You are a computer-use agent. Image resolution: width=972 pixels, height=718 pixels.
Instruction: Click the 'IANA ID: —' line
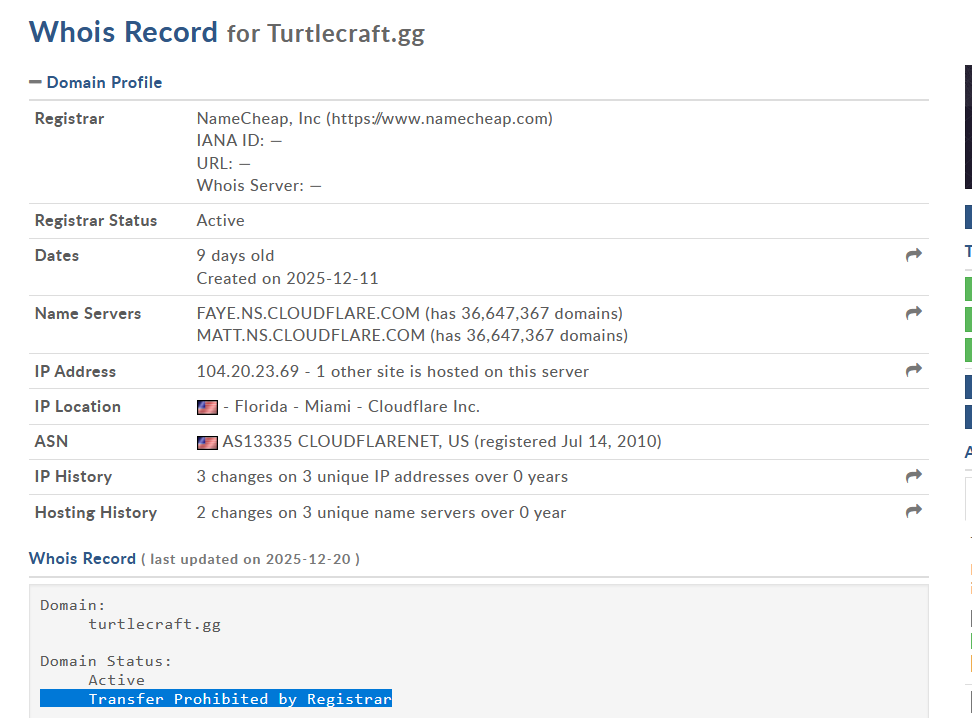239,141
